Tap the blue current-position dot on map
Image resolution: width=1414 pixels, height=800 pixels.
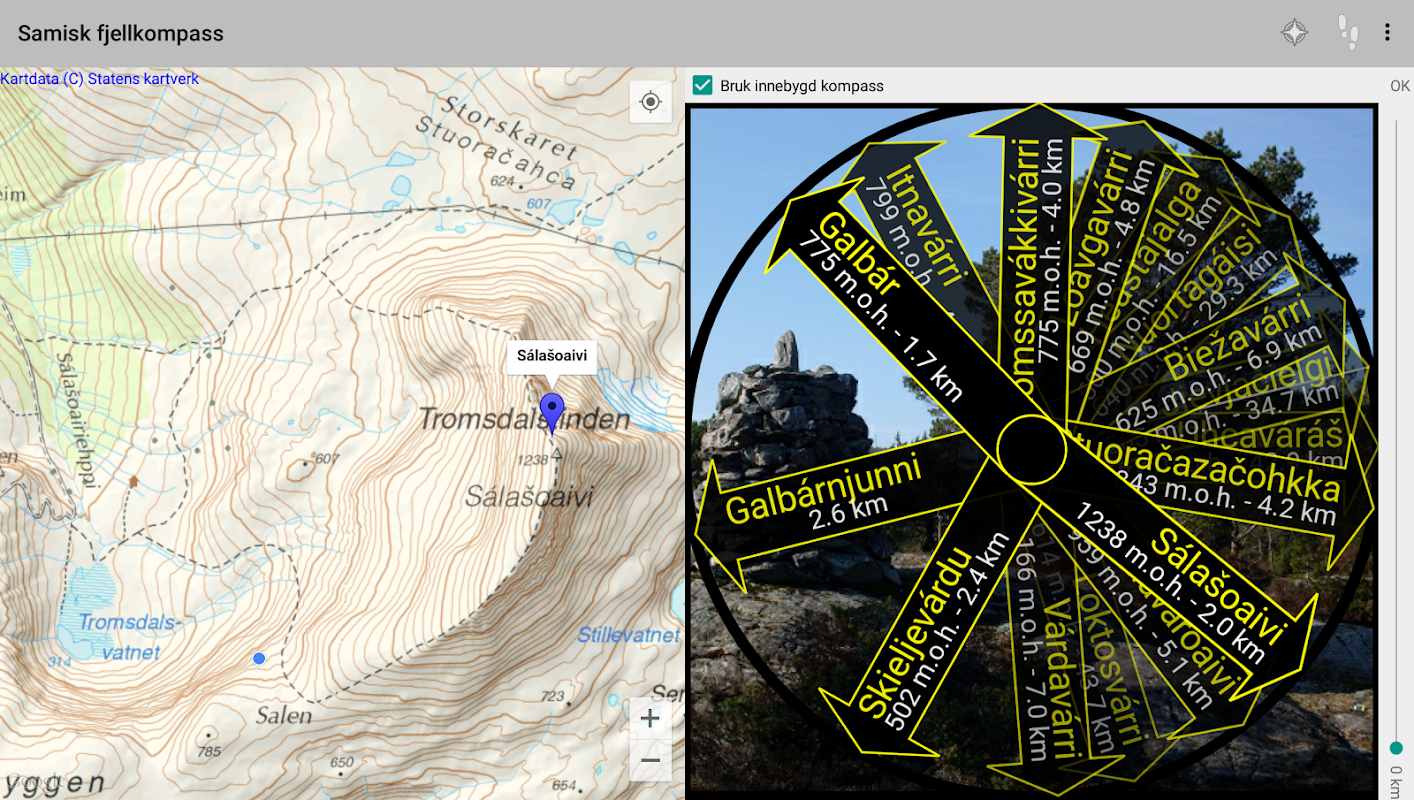click(x=259, y=658)
